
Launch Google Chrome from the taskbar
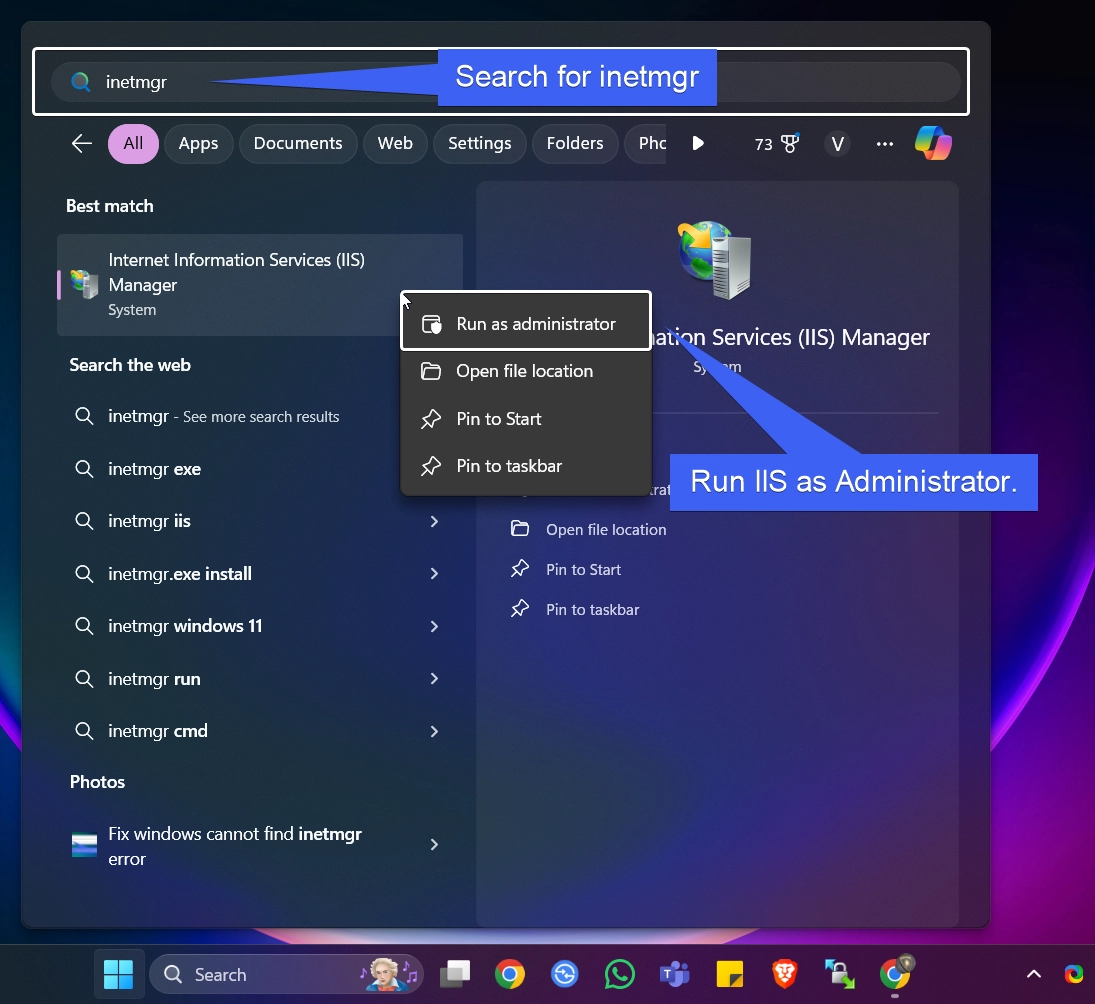point(510,974)
